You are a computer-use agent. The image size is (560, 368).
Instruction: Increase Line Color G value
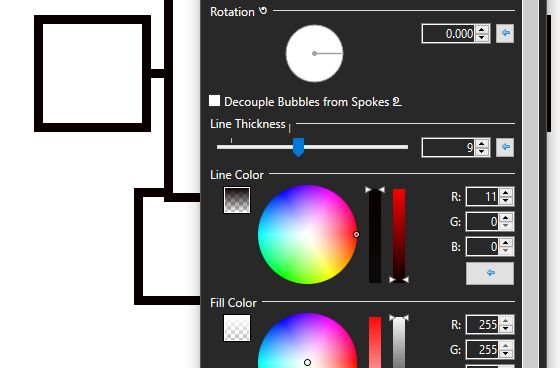[x=506, y=218]
